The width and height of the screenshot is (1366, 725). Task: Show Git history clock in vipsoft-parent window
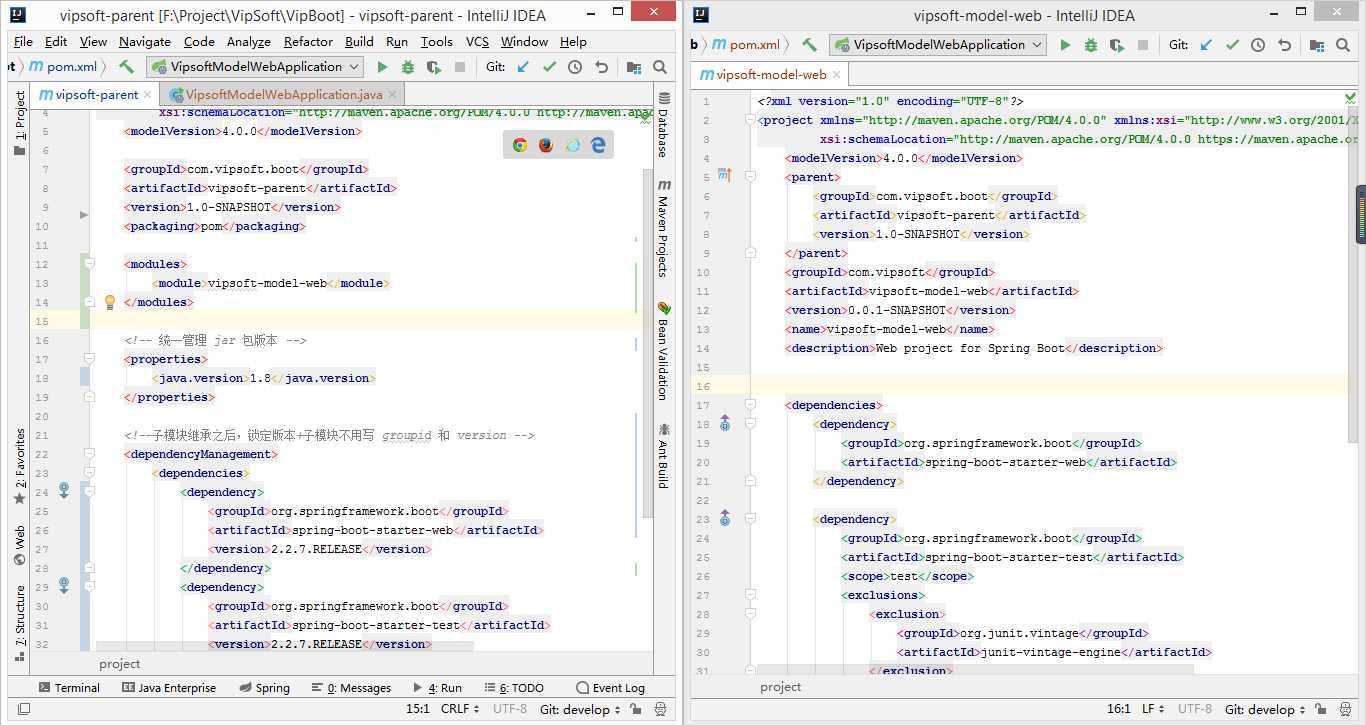tap(575, 67)
